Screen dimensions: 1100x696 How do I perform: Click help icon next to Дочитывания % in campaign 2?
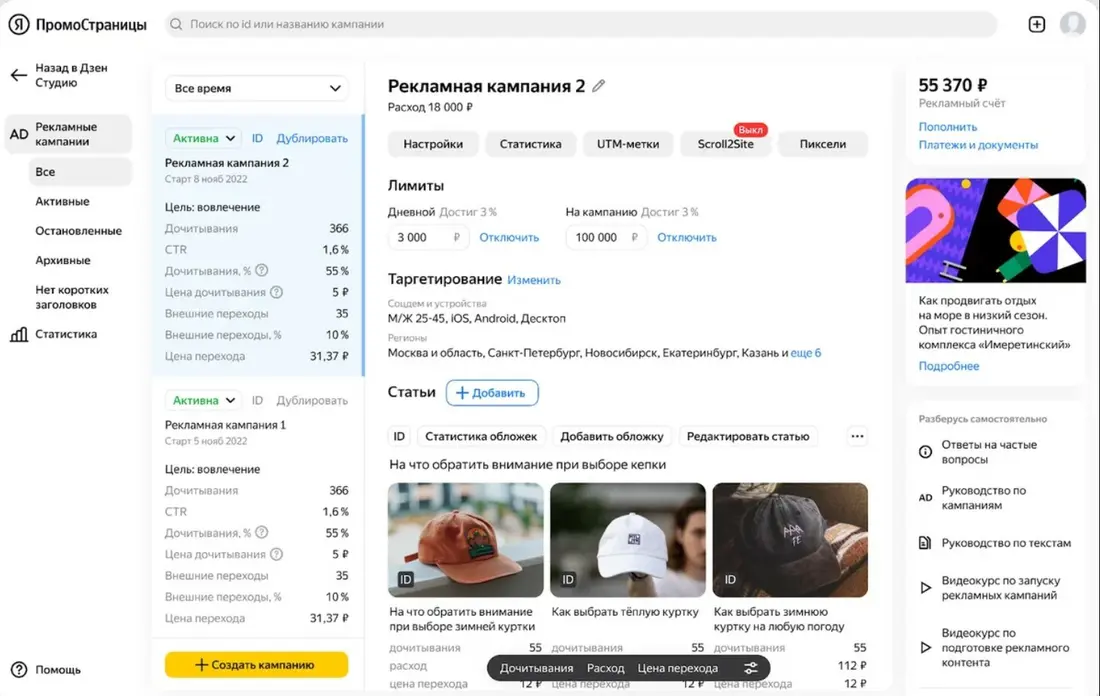click(x=262, y=270)
